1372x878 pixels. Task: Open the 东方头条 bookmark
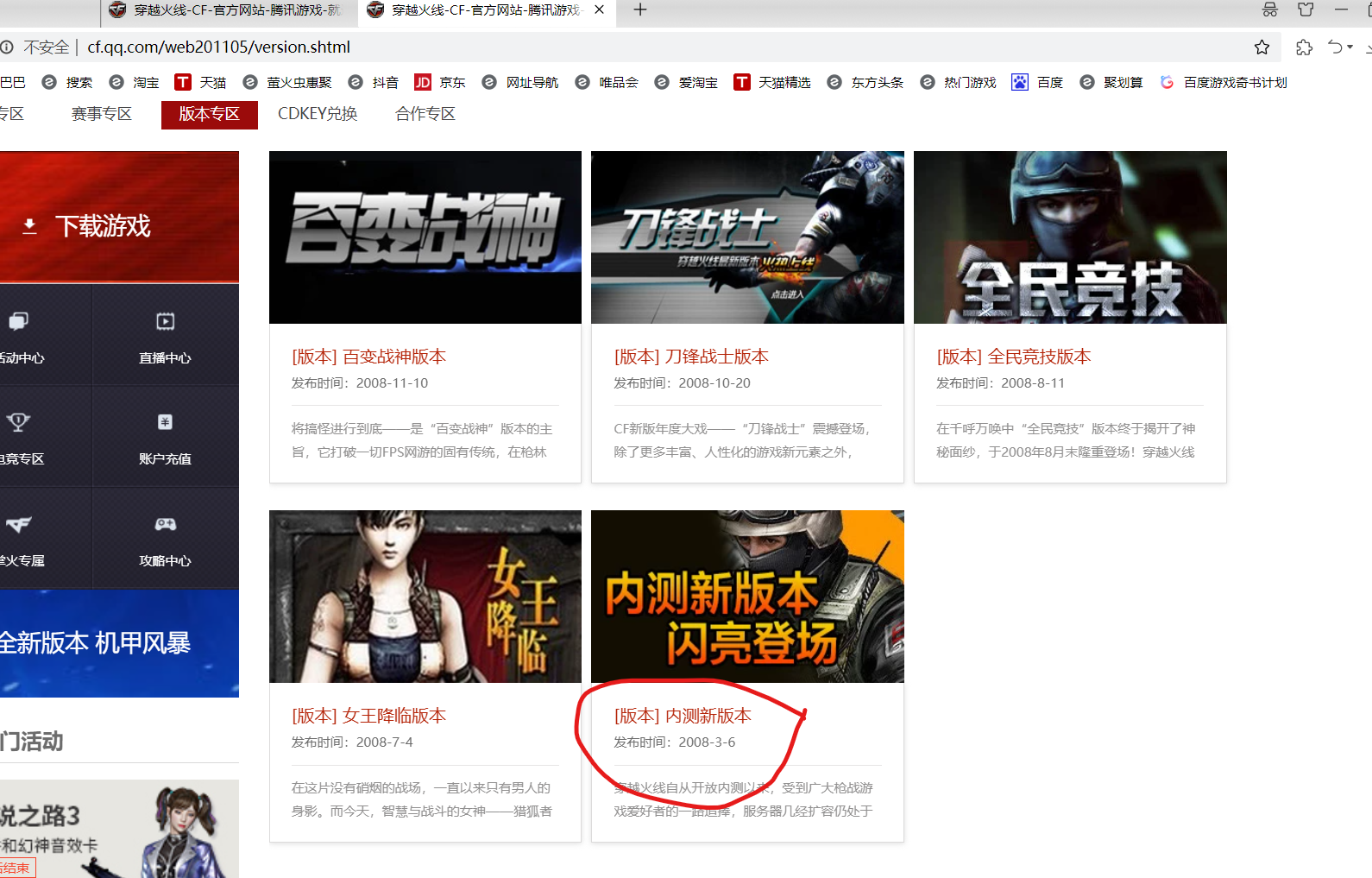pyautogui.click(x=865, y=82)
